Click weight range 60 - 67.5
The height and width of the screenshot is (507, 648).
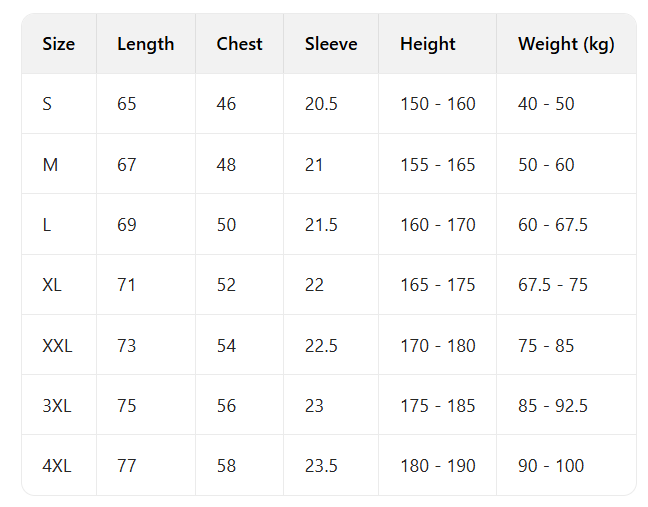pos(552,225)
